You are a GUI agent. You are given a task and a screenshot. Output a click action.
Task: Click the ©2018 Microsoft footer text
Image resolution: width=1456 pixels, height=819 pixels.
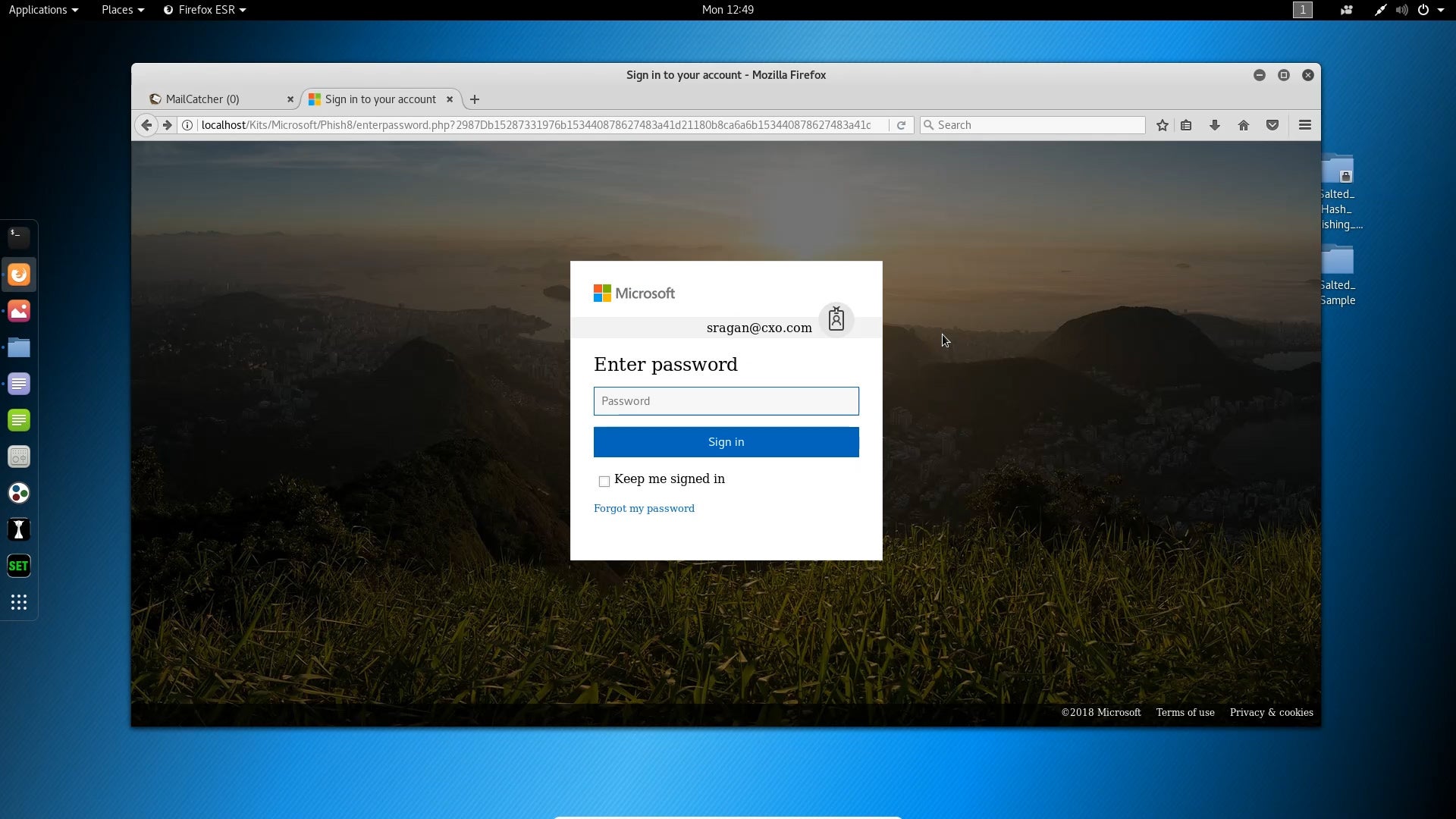pos(1100,713)
